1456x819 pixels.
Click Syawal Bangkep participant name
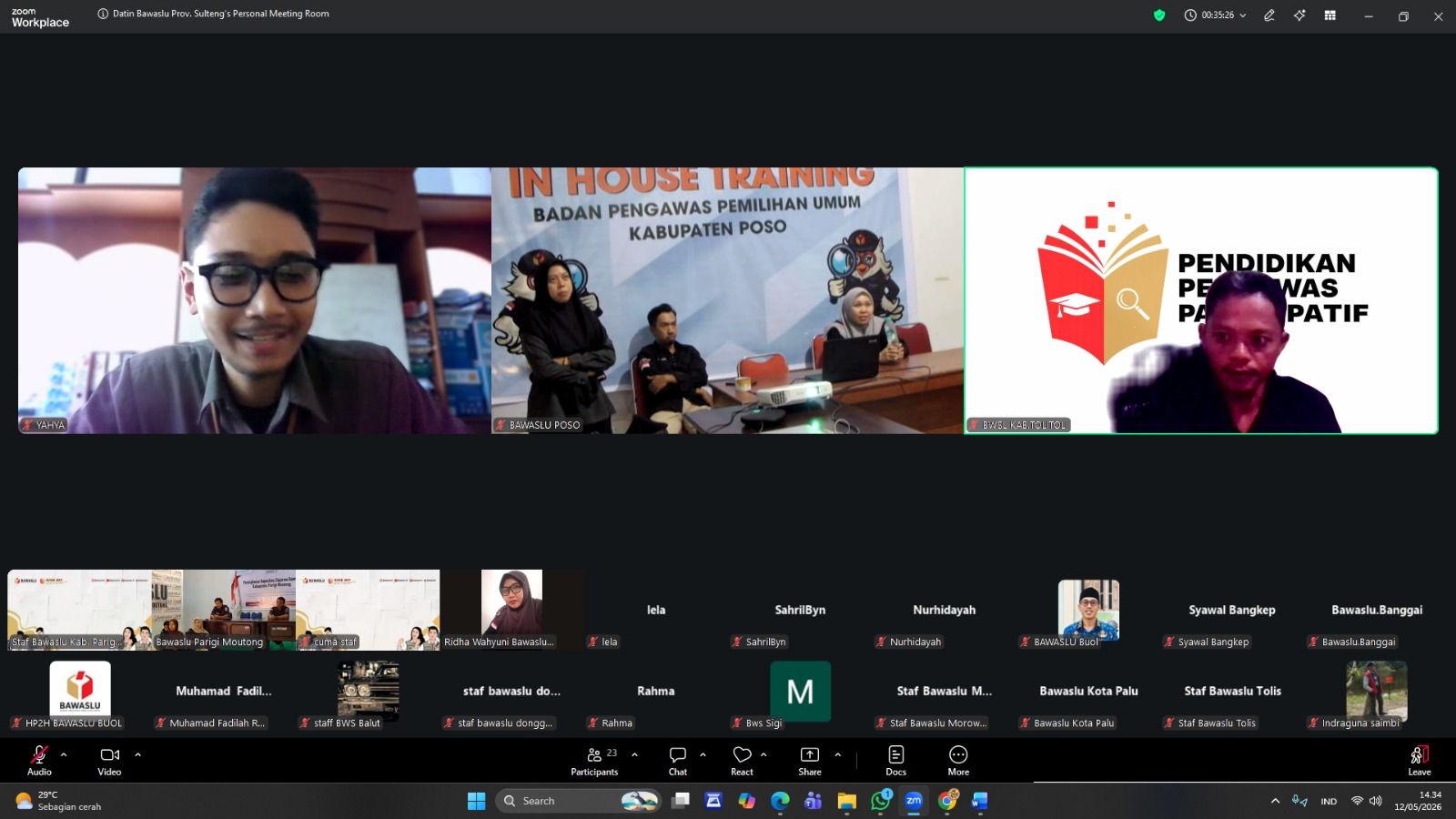(x=1232, y=610)
